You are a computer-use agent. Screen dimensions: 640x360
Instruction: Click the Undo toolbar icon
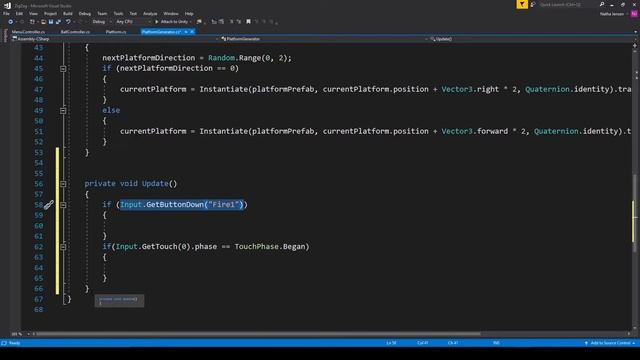[x=68, y=22]
